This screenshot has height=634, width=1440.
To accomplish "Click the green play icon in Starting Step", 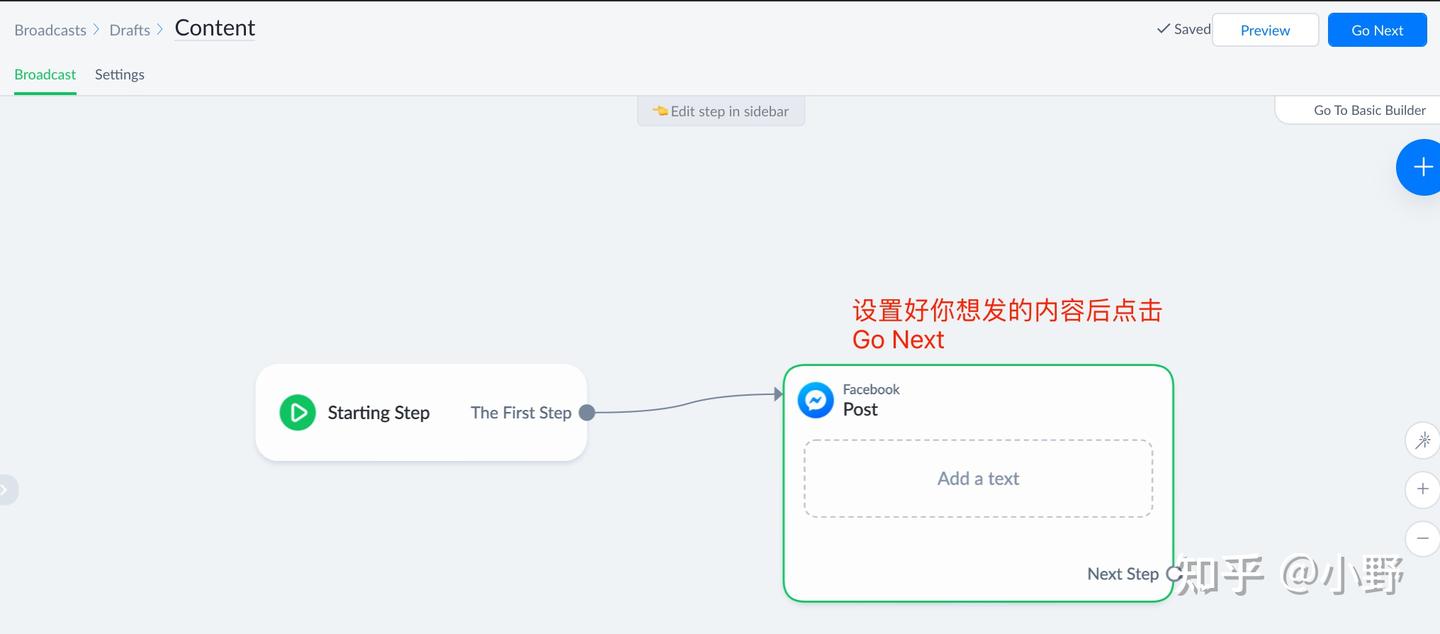I will (x=297, y=412).
